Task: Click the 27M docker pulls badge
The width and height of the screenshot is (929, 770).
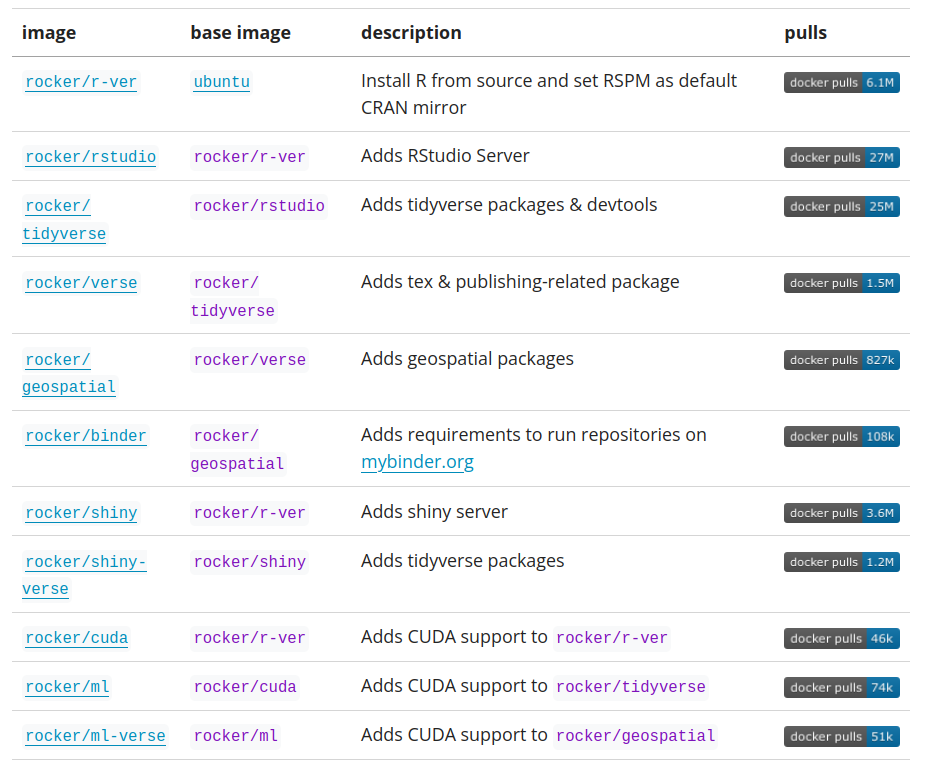Action: pos(842,157)
